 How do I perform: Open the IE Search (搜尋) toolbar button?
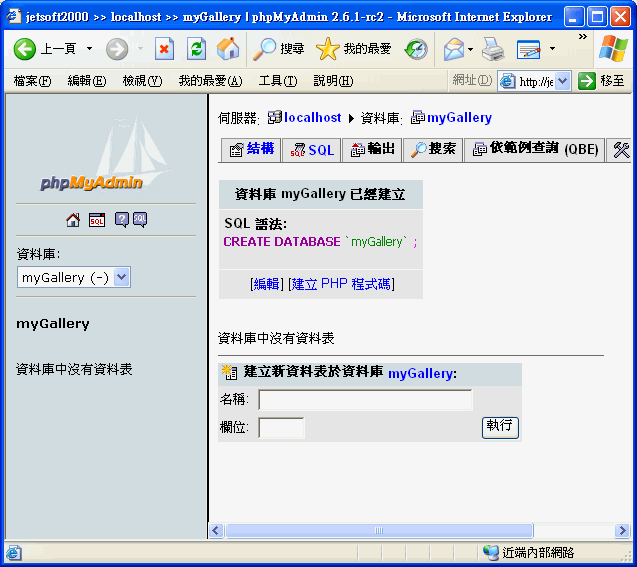click(x=279, y=49)
